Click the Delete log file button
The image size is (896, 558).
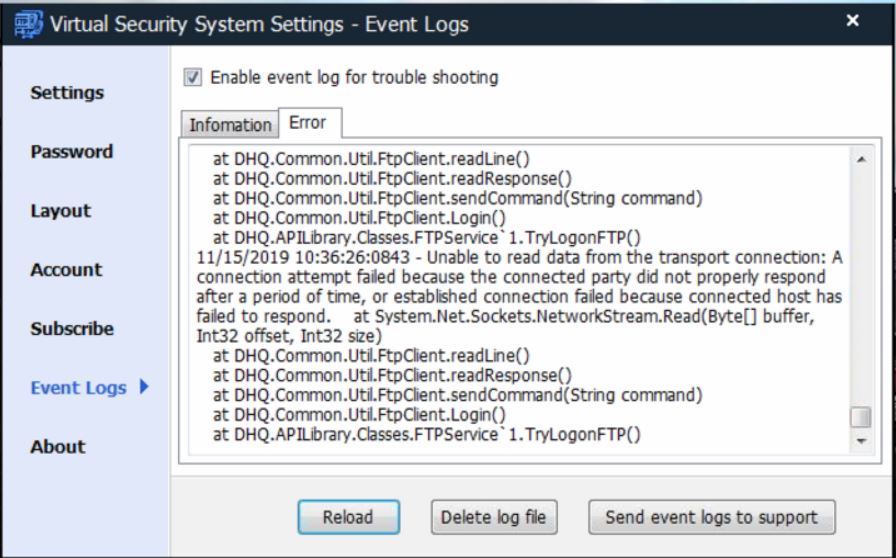[x=494, y=517]
